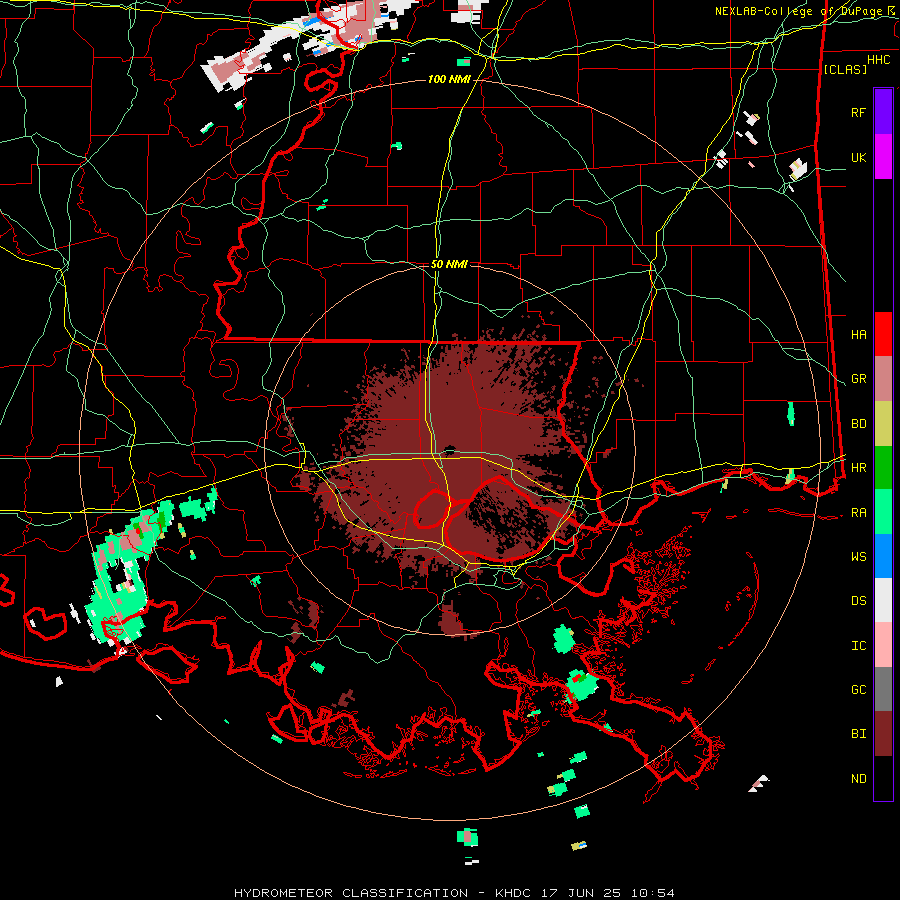Click the [CLAS] label

(845, 69)
